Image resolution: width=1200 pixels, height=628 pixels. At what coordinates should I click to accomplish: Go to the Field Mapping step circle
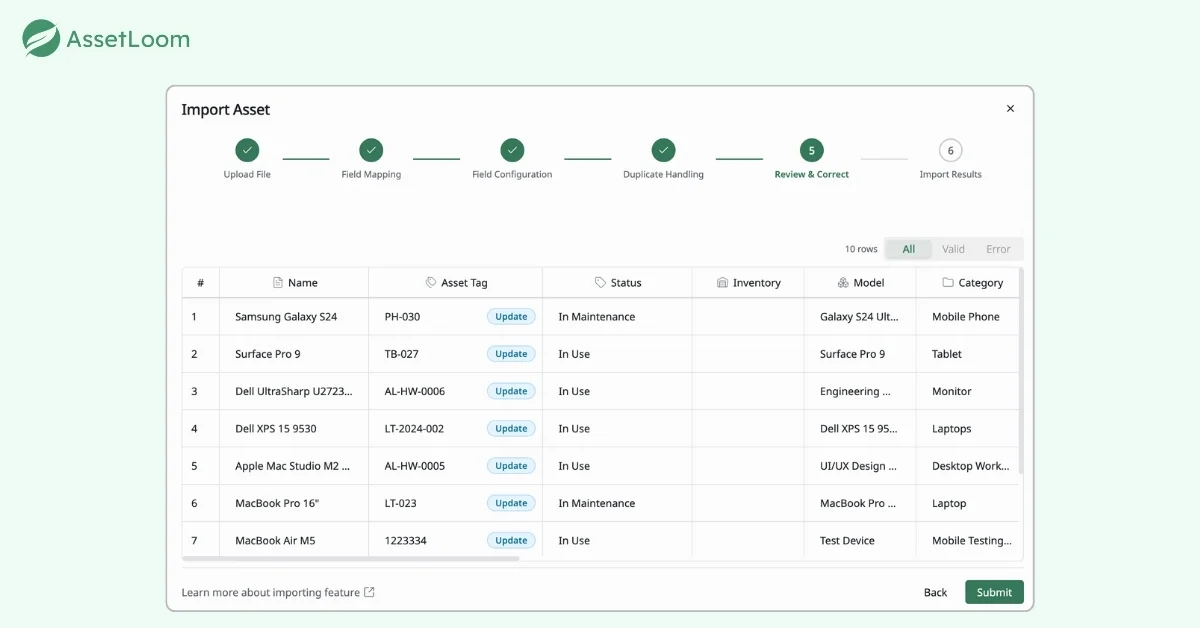[x=371, y=150]
